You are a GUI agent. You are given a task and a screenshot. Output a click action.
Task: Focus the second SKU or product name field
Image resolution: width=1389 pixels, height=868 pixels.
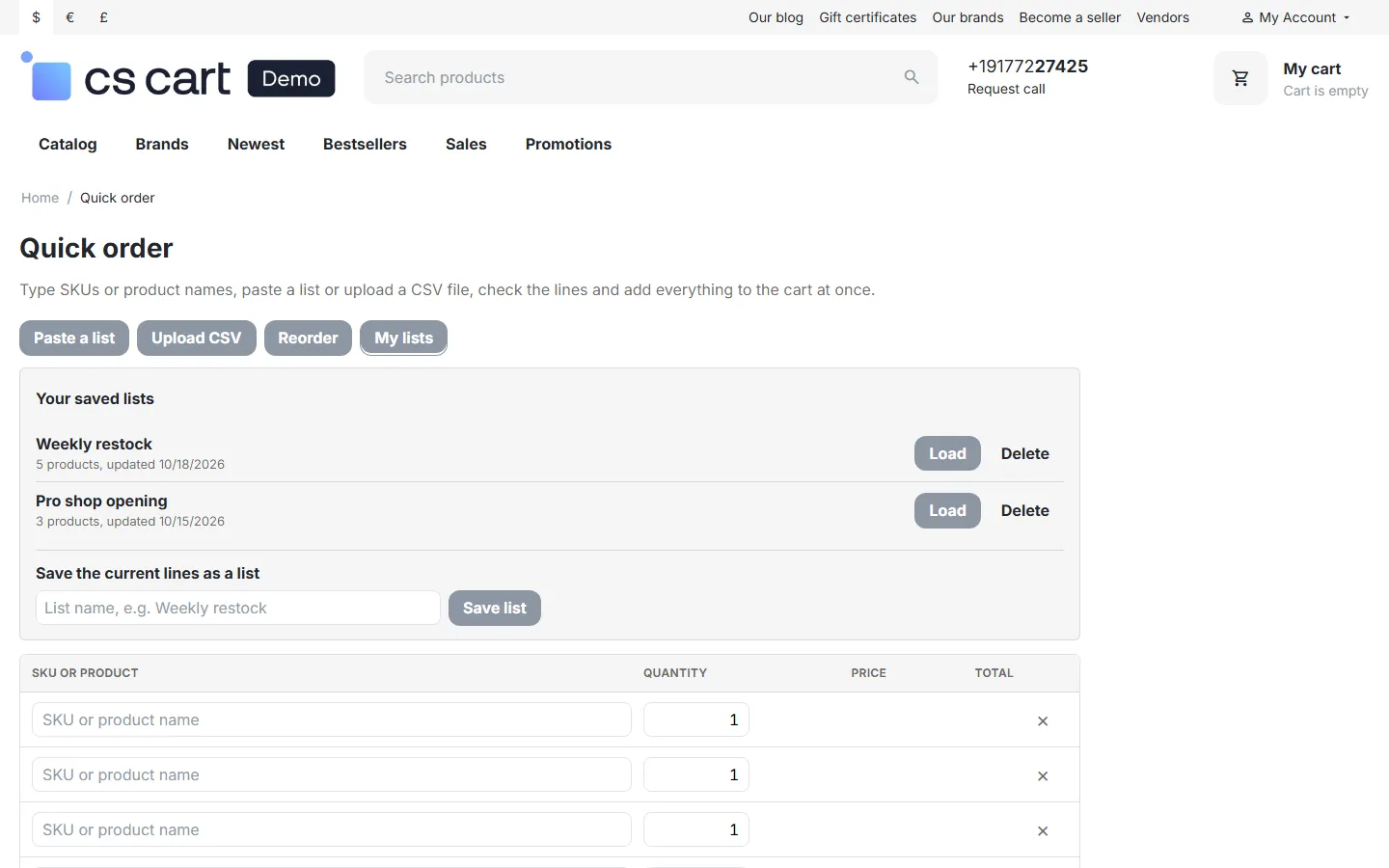click(x=332, y=774)
